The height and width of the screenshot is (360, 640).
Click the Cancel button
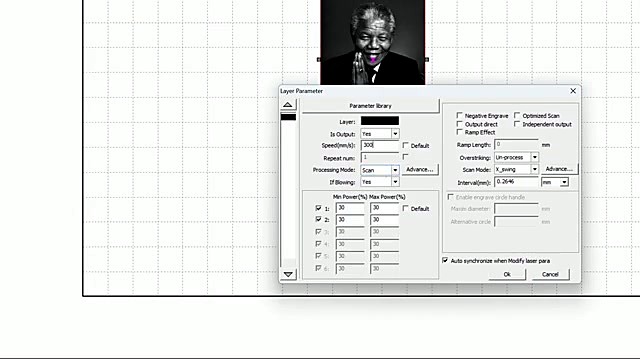[x=550, y=274]
